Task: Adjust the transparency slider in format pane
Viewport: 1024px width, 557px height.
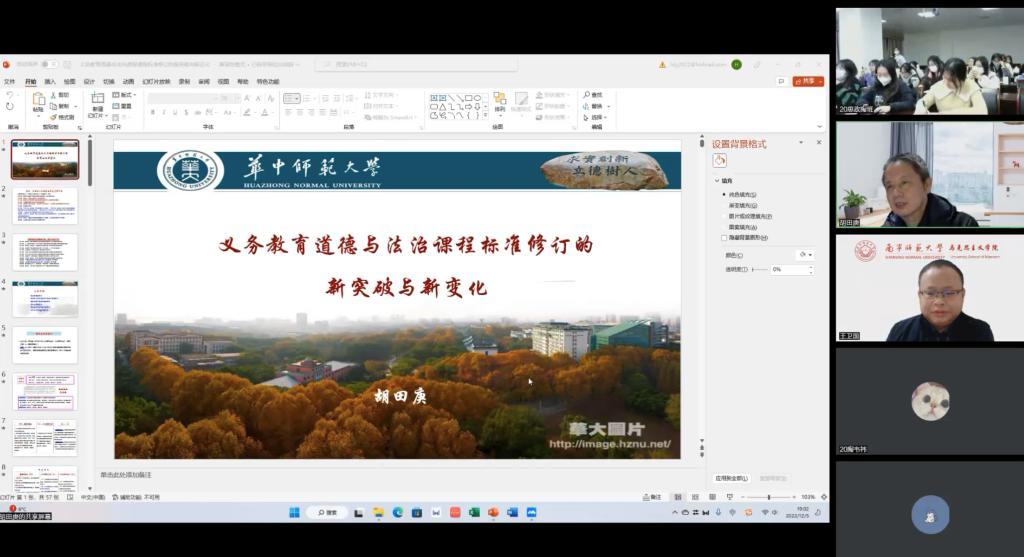Action: (x=759, y=269)
